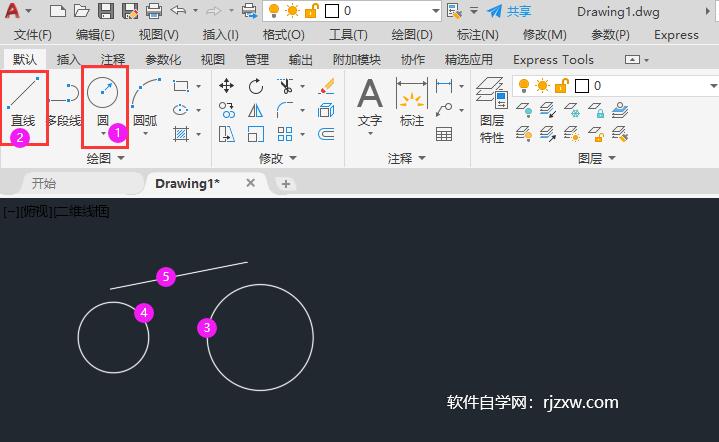This screenshot has height=442, width=719.
Task: Activate the Stretch tool
Action: (227, 134)
